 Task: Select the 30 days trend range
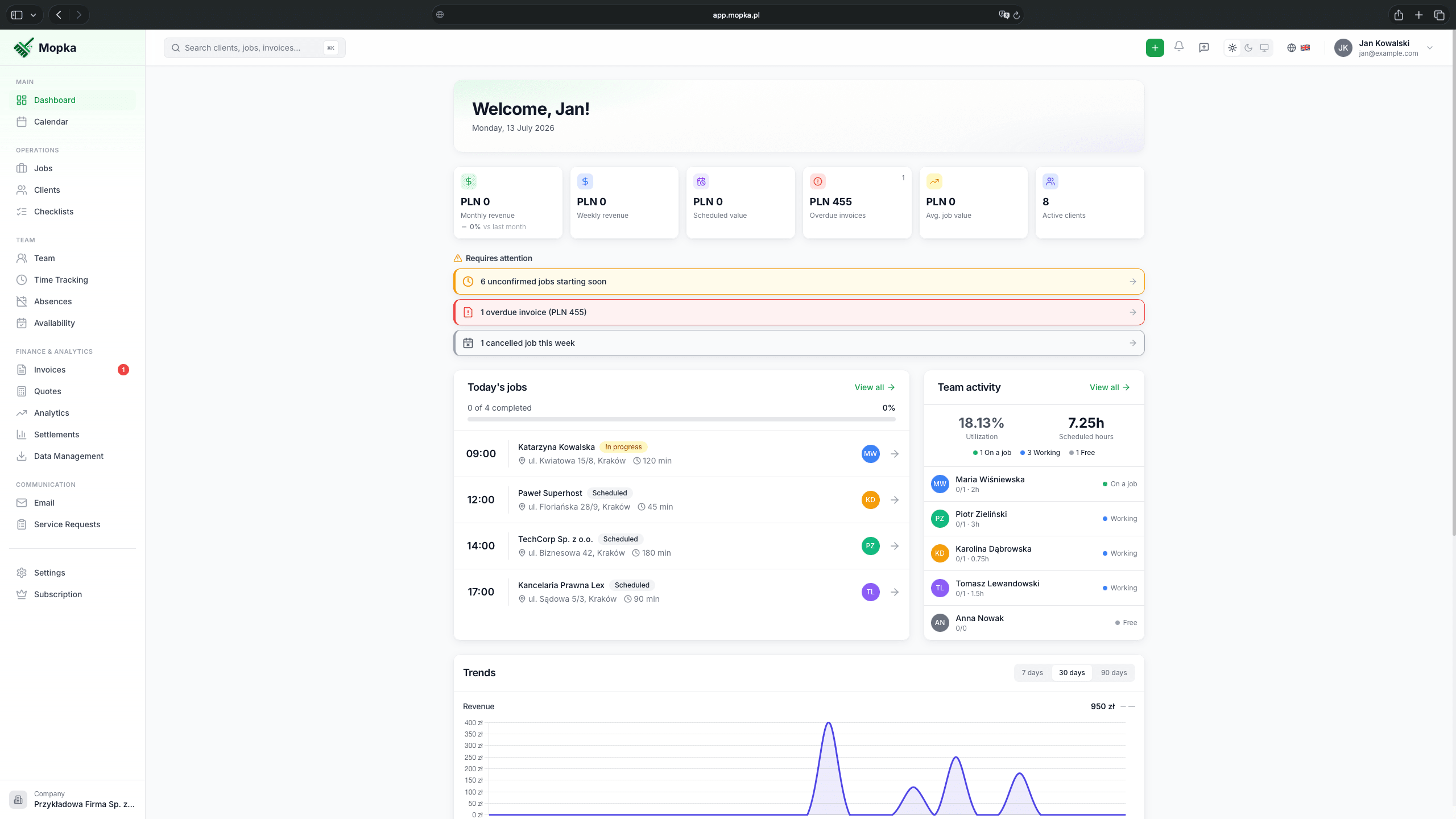[x=1072, y=673]
